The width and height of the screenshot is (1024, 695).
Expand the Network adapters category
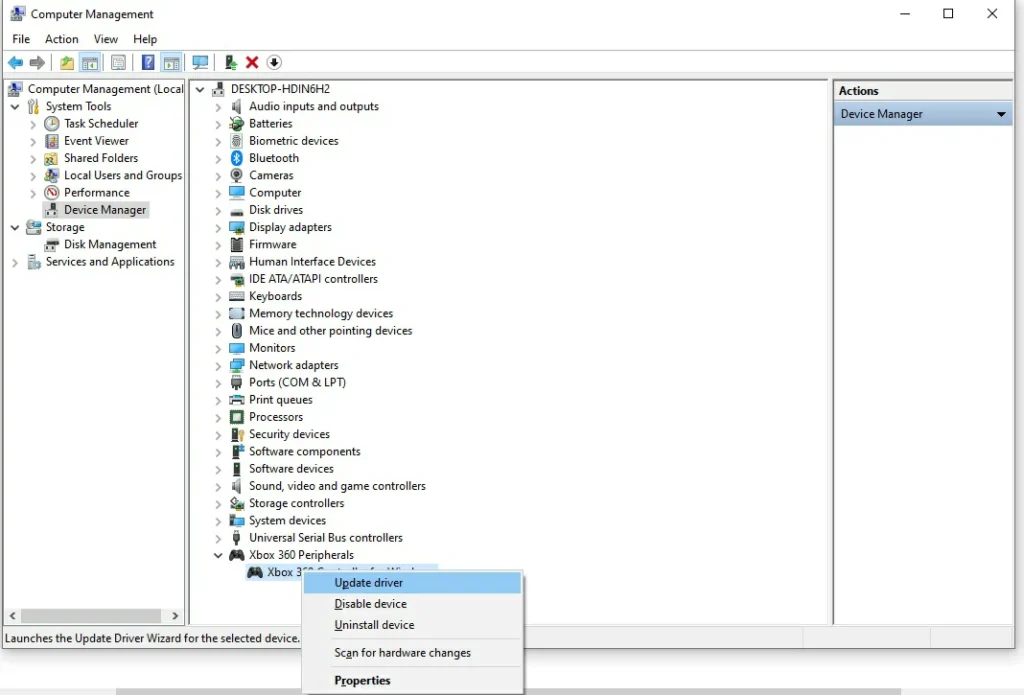point(220,365)
